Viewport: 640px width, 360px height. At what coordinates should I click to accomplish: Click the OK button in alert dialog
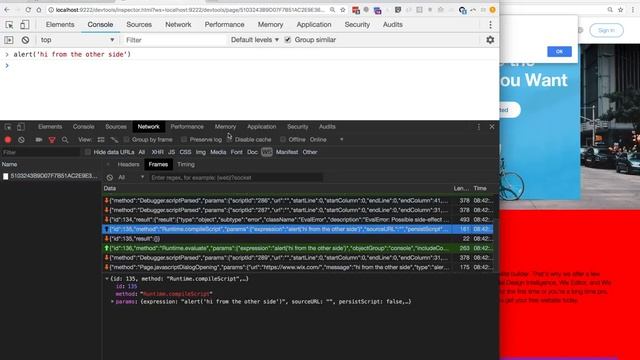tap(559, 52)
